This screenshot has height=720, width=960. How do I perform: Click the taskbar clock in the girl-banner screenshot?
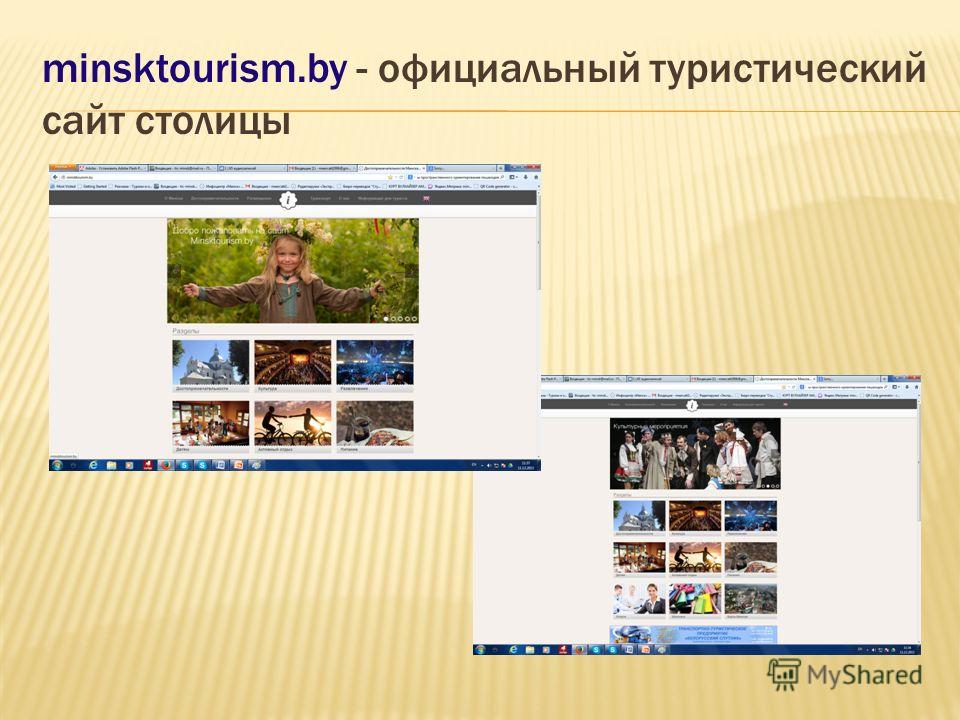(x=525, y=465)
